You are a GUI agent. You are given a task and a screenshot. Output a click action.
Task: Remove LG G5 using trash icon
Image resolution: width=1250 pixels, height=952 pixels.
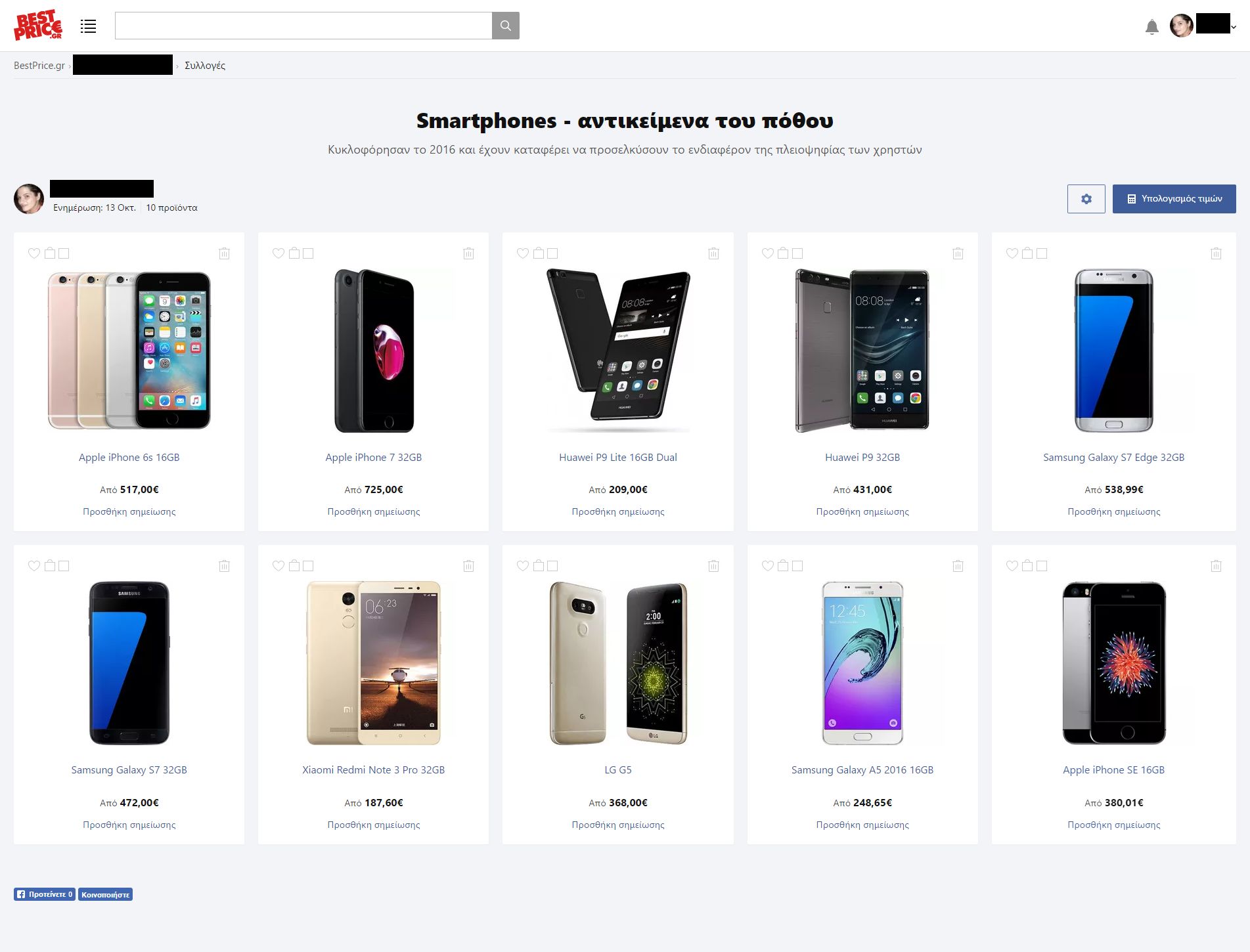[x=713, y=566]
